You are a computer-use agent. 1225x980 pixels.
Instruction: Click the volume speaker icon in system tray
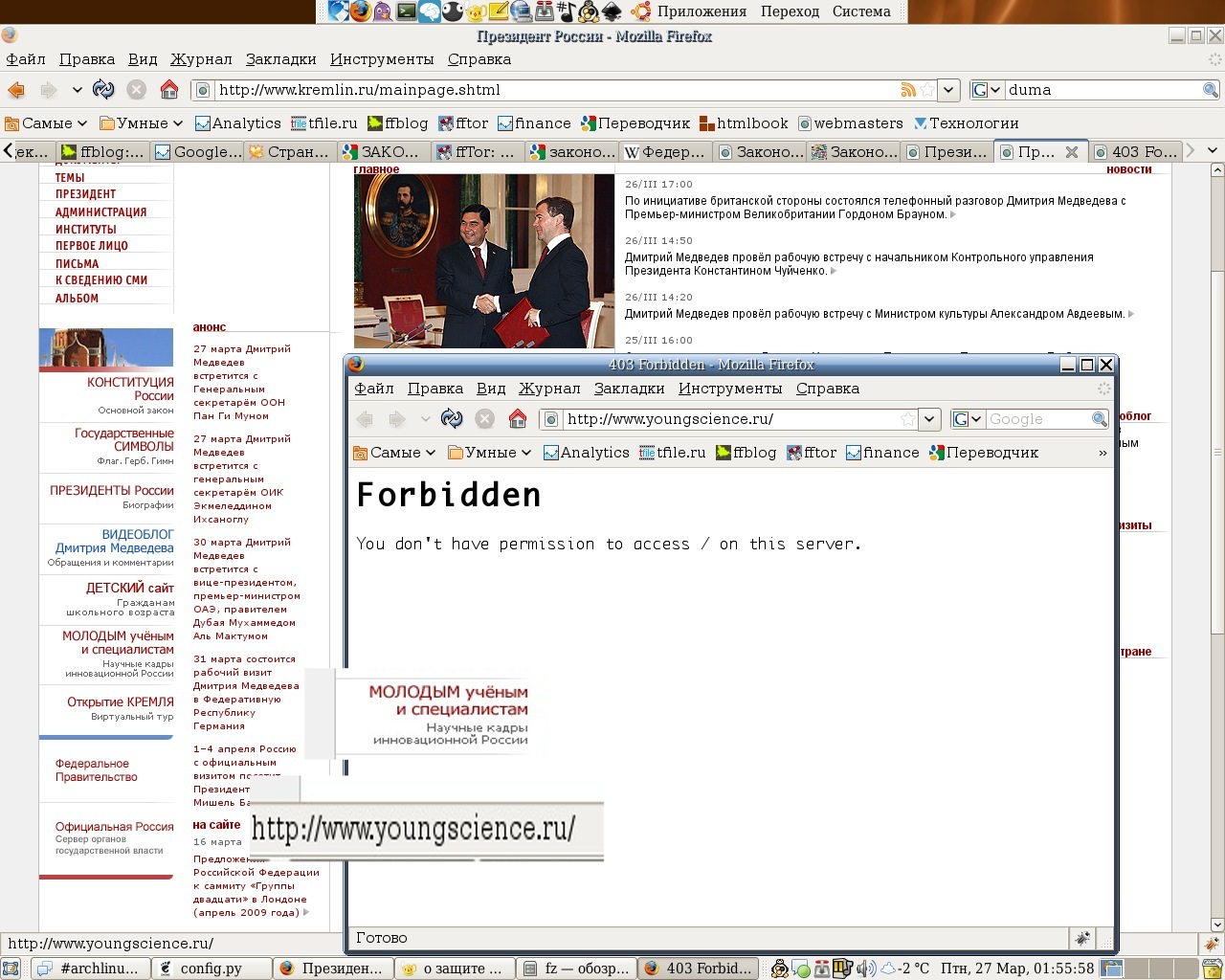click(864, 969)
